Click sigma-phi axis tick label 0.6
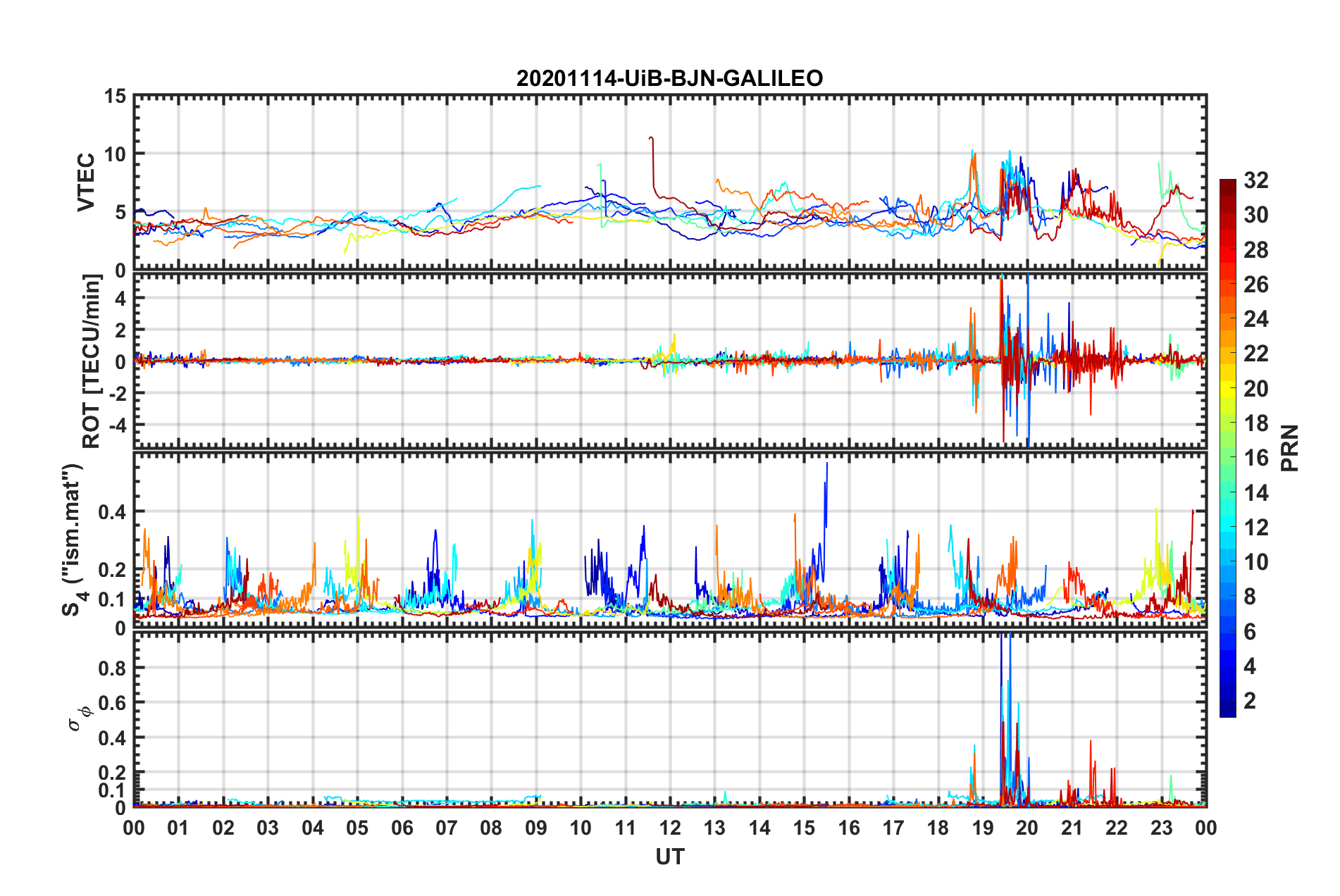 112,703
